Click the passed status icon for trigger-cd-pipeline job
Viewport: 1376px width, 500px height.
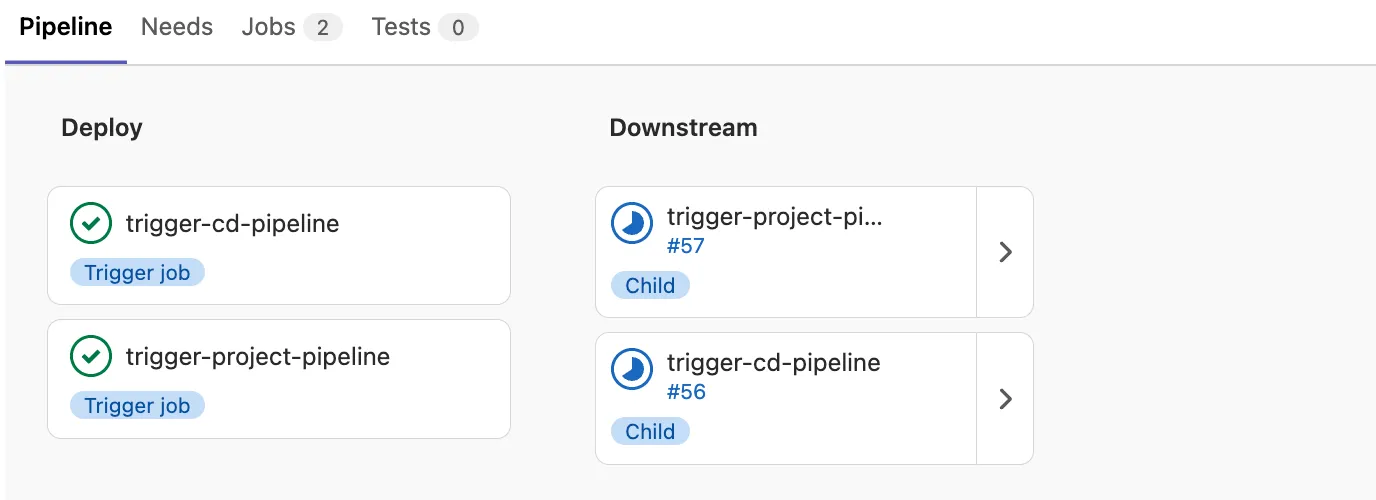tap(91, 223)
